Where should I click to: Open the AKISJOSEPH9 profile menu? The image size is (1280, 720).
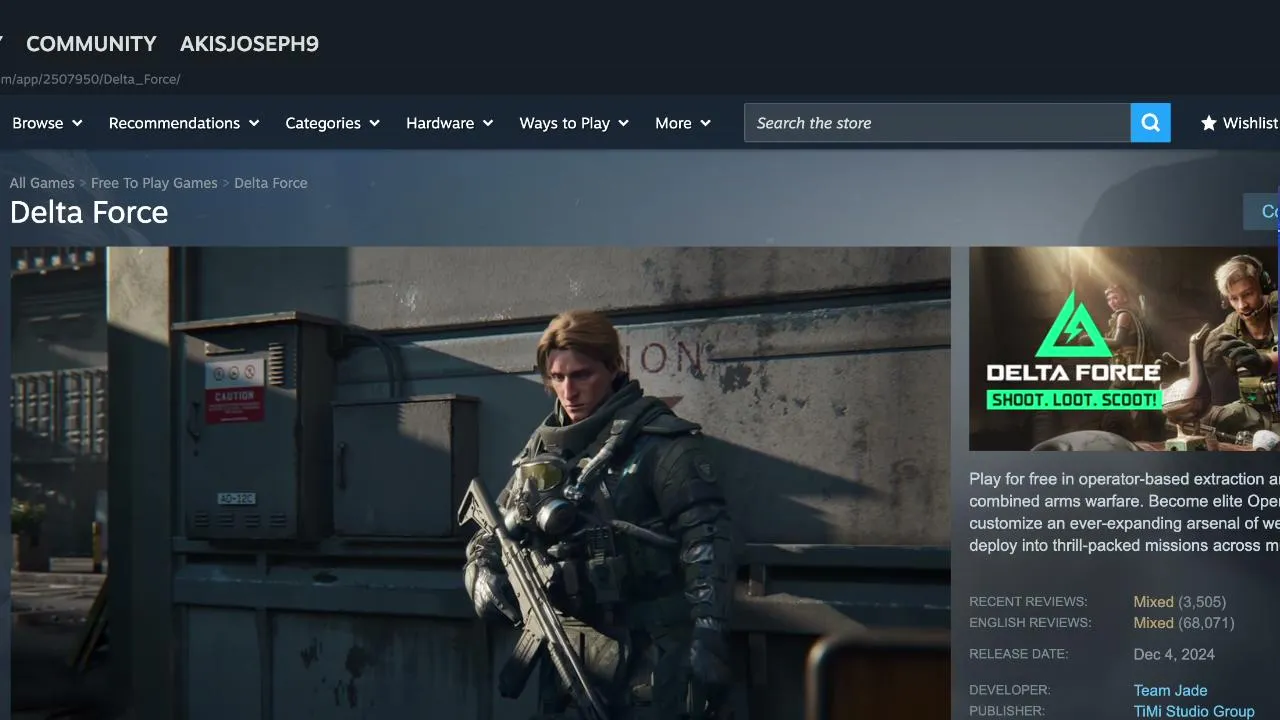click(249, 44)
